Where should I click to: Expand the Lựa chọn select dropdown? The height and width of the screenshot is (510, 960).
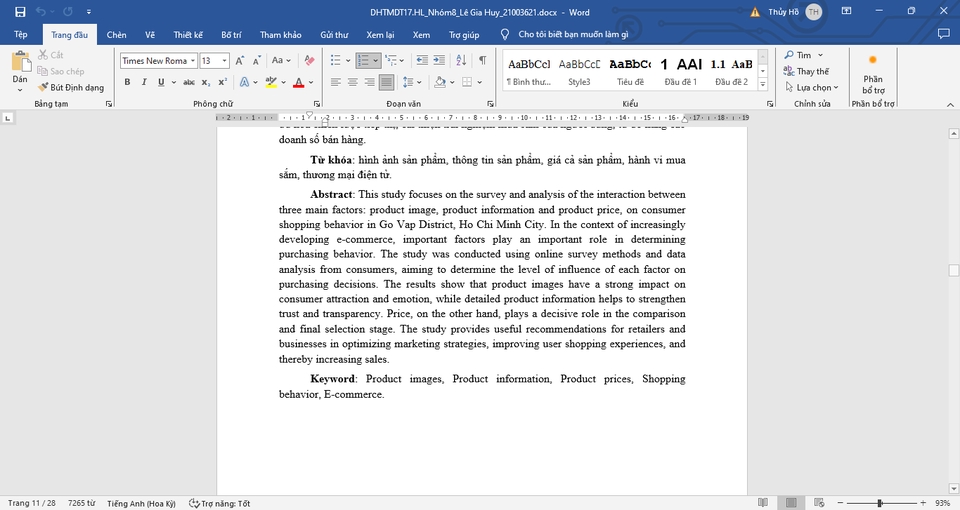tap(811, 88)
